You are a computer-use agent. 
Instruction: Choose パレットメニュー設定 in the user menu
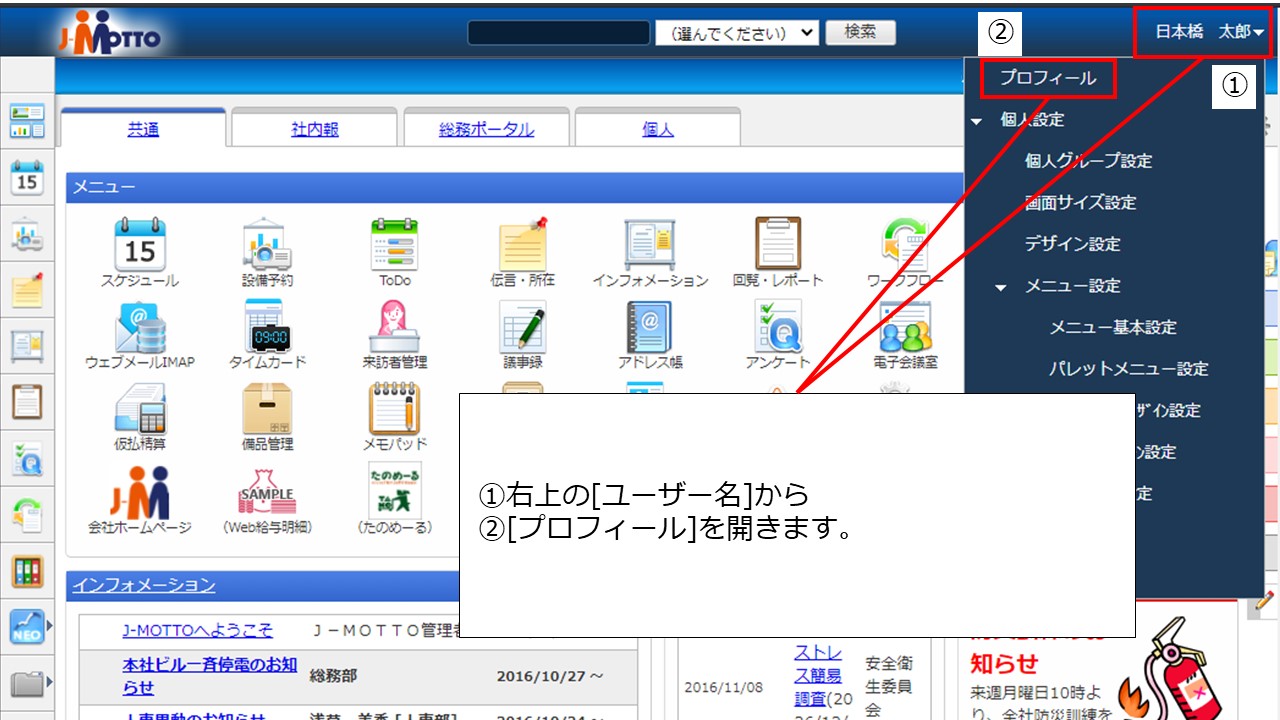coord(1129,369)
